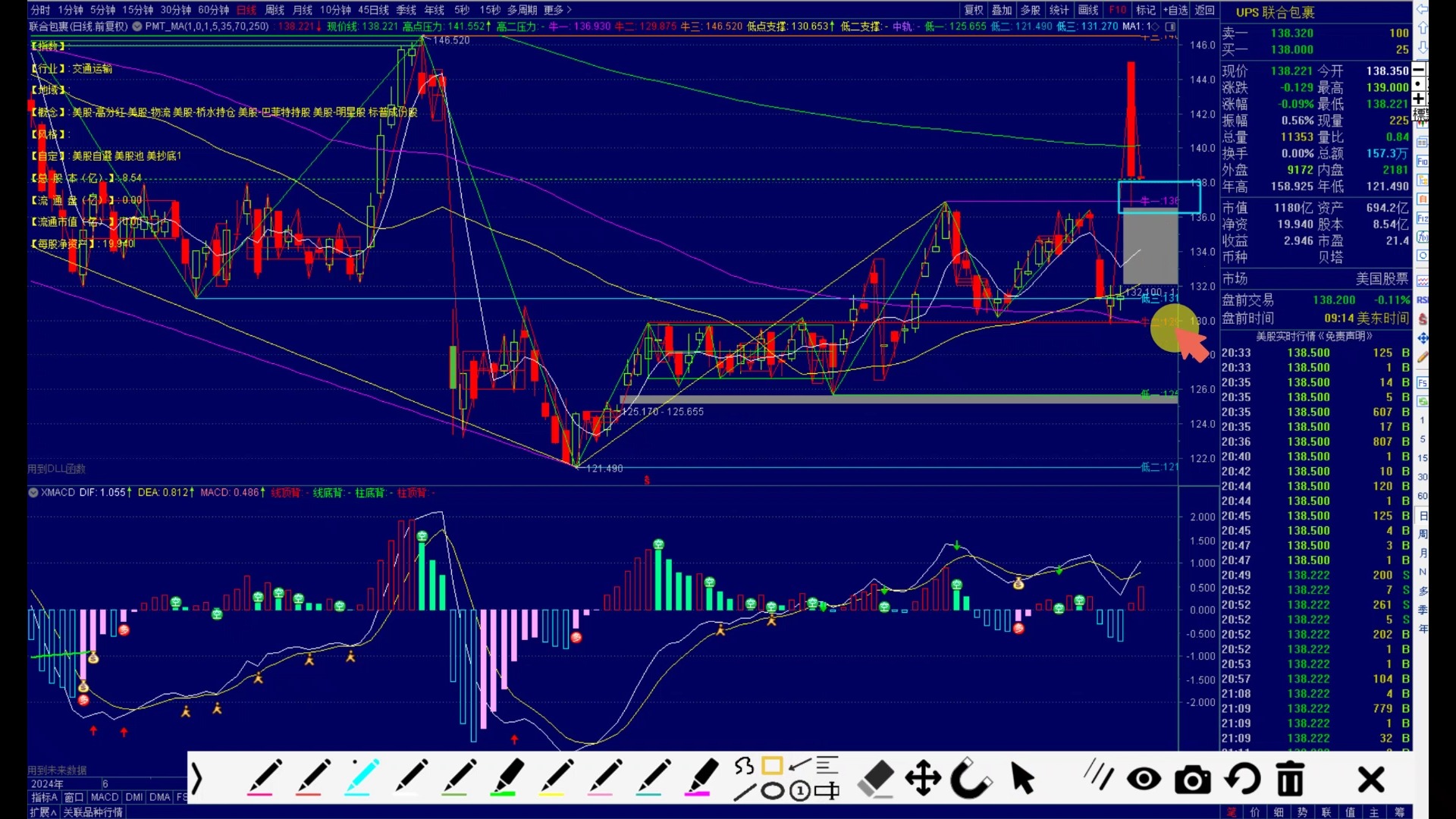The width and height of the screenshot is (1456, 819).
Task: Choose the arrow line tool
Action: (800, 764)
